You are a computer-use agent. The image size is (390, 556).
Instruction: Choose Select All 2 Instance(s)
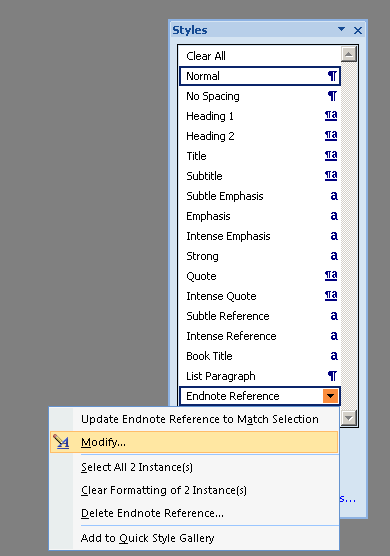(194, 467)
